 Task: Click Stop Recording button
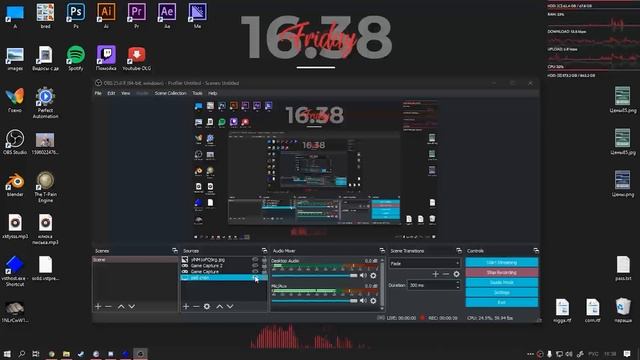(x=502, y=272)
